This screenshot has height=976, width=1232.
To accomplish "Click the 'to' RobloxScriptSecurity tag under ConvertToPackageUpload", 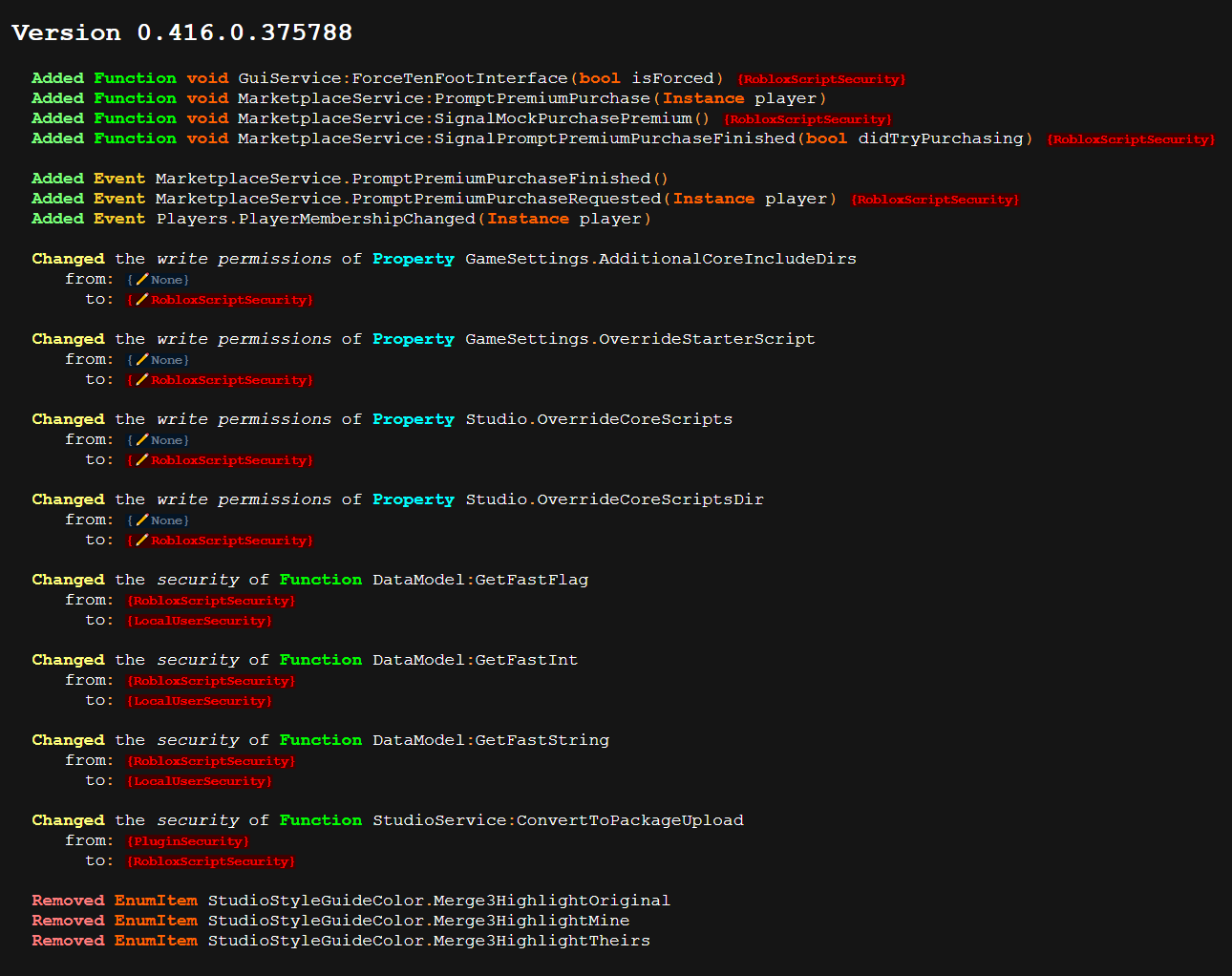I will 211,861.
